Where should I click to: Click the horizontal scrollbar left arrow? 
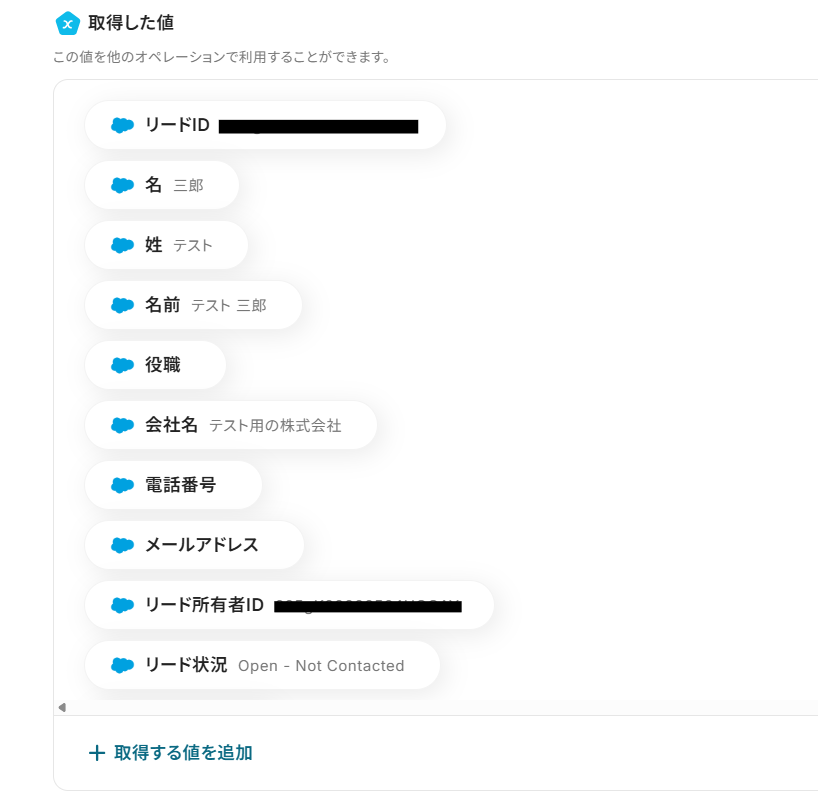[62, 708]
